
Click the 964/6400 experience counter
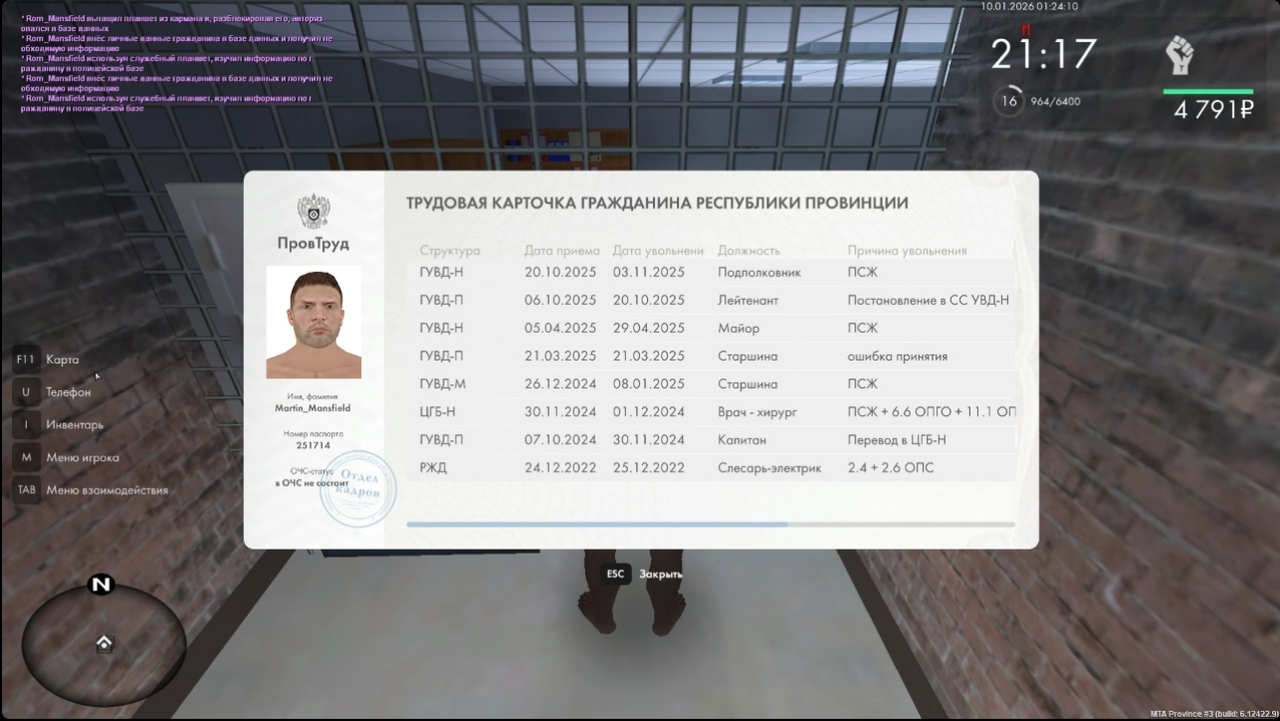tap(1055, 101)
